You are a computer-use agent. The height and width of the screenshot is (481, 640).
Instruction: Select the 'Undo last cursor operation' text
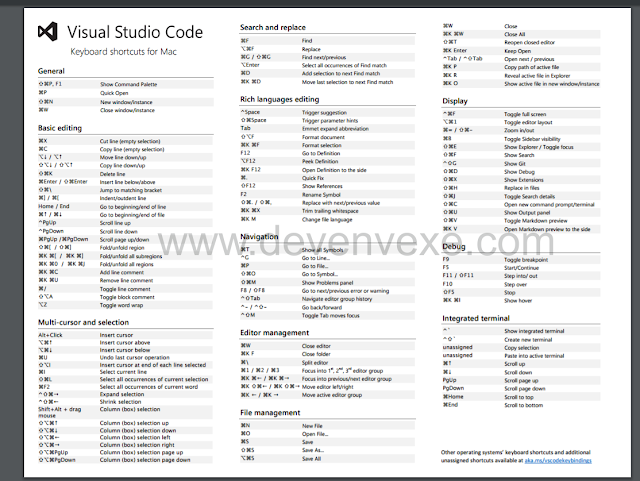134,357
